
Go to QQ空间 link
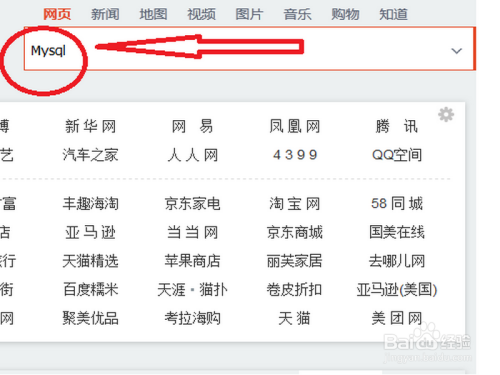tap(397, 155)
